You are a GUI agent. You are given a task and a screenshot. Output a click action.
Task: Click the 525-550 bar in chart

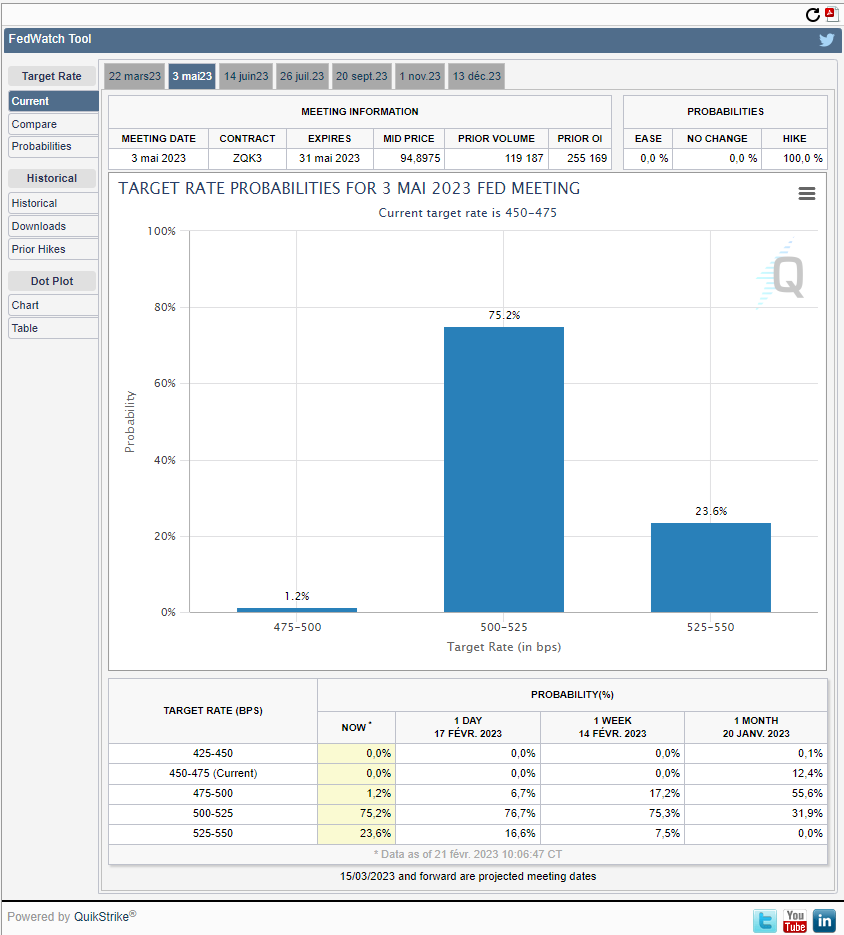[710, 567]
